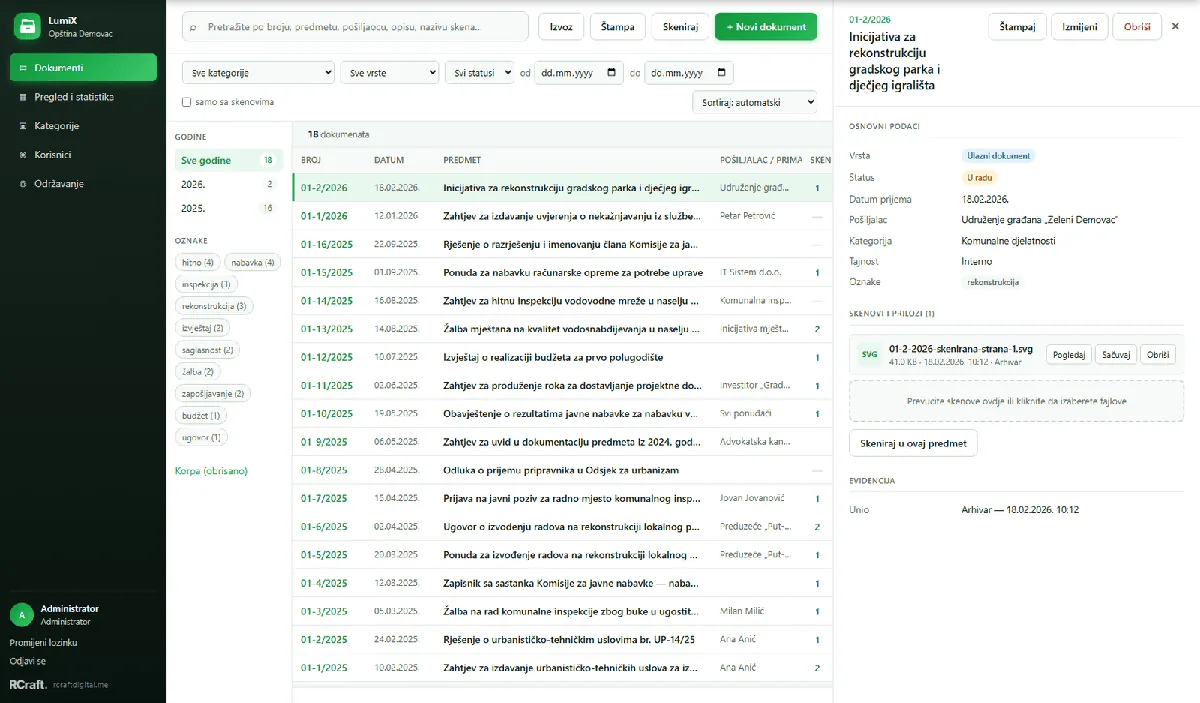Screen dimensions: 1200x703
Task: Open the Korpa (obrisano) link
Action: pos(211,470)
